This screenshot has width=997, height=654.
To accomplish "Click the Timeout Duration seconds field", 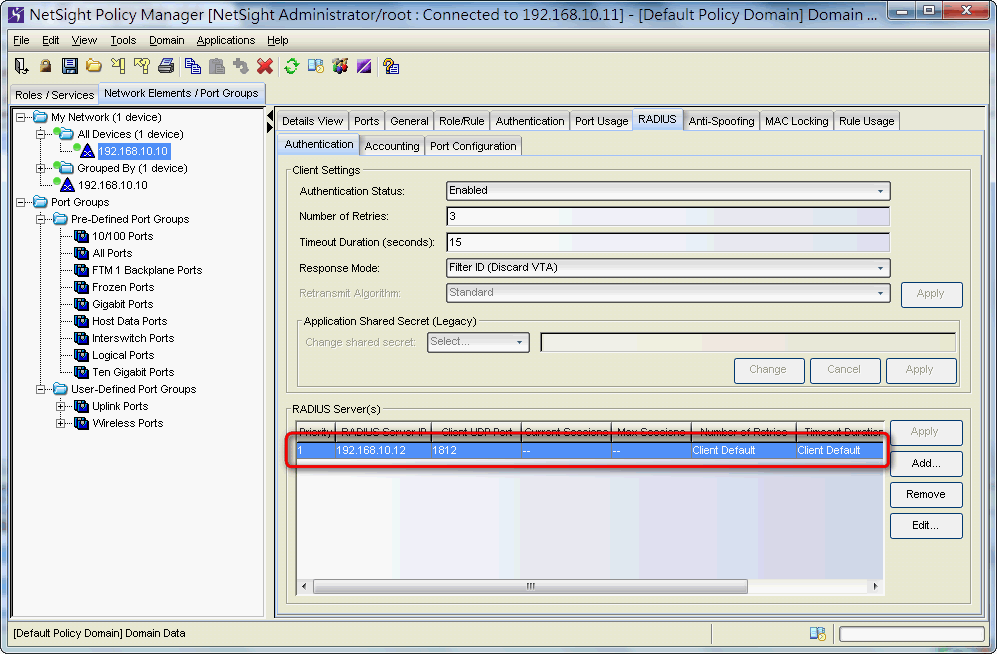I will pos(668,242).
